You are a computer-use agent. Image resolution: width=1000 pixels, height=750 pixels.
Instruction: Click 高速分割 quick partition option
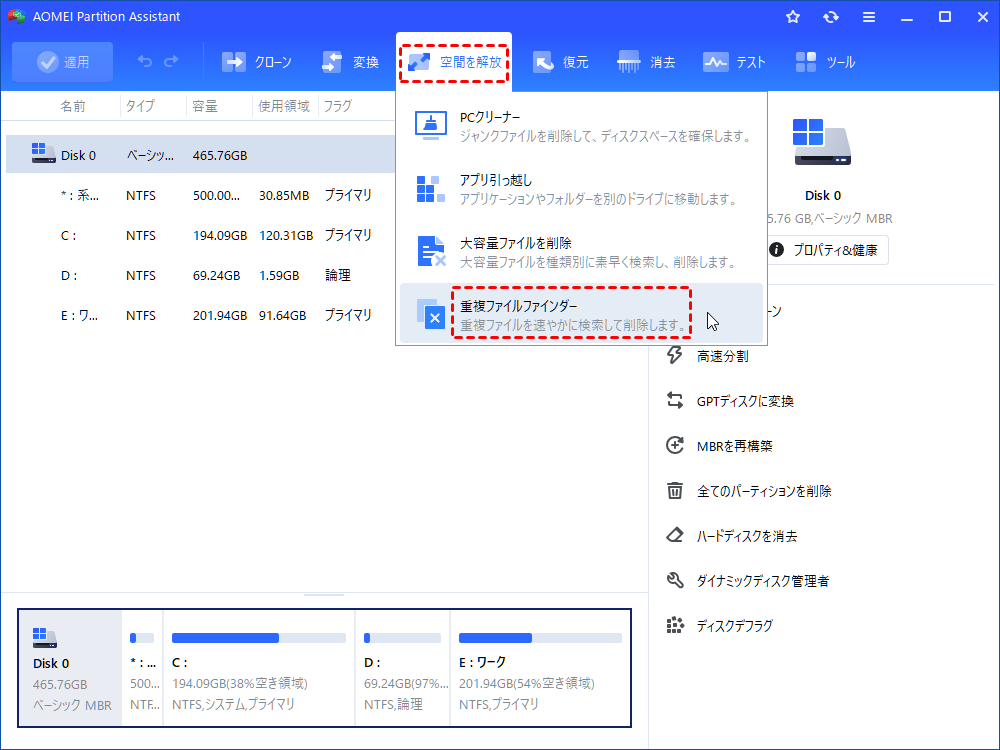pos(723,356)
